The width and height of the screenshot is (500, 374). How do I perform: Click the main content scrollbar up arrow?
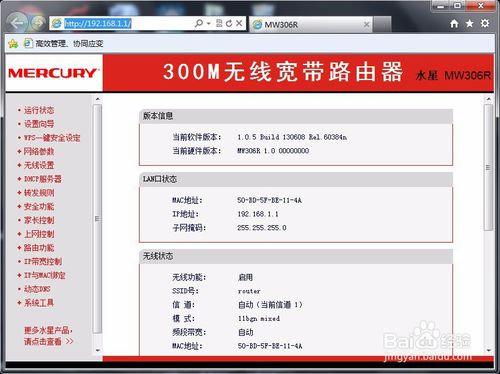[488, 99]
